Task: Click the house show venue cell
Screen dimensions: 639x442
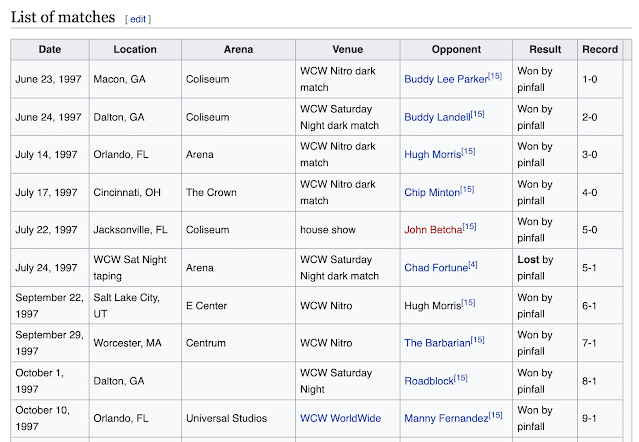Action: 348,230
